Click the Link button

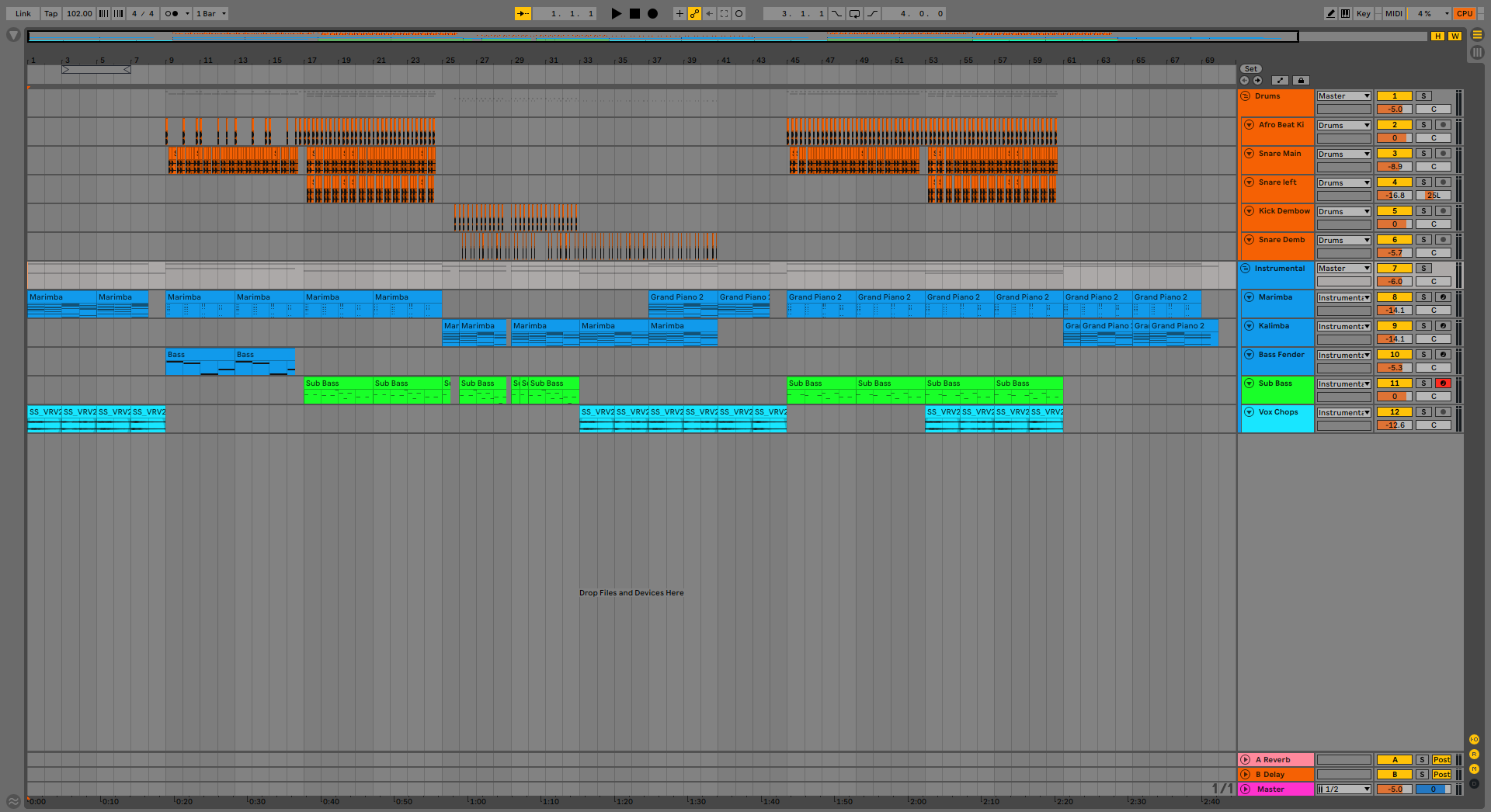[x=23, y=13]
